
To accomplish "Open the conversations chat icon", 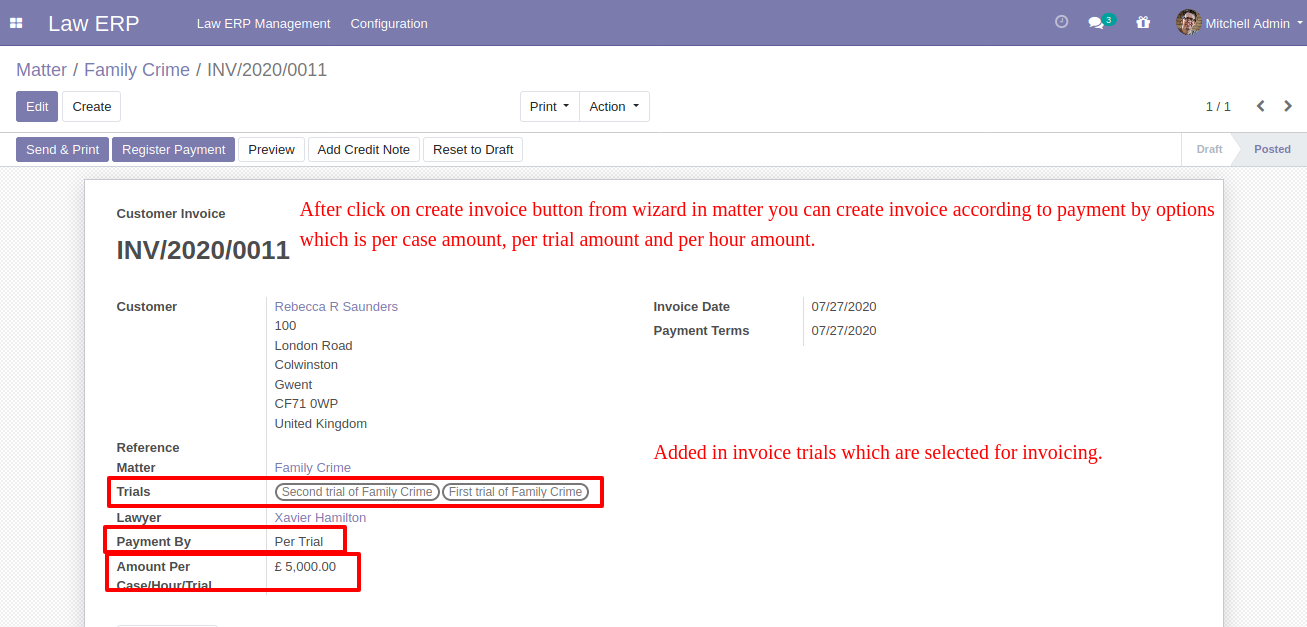I will pyautogui.click(x=1097, y=23).
